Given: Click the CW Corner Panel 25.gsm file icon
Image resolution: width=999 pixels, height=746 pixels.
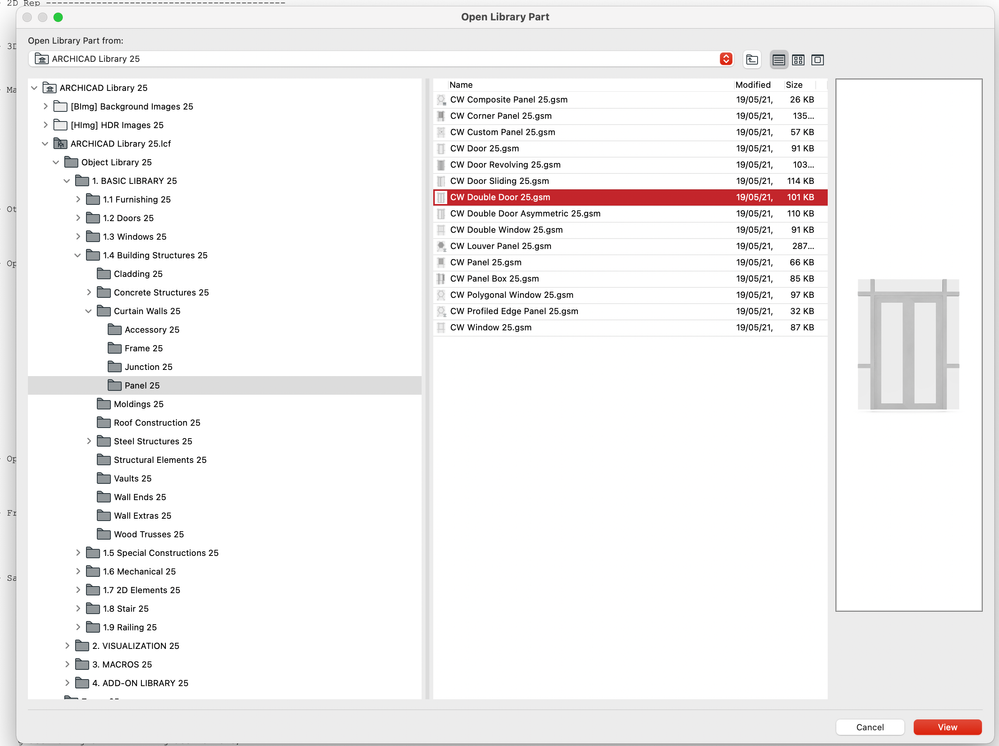Looking at the screenshot, I should click(441, 116).
